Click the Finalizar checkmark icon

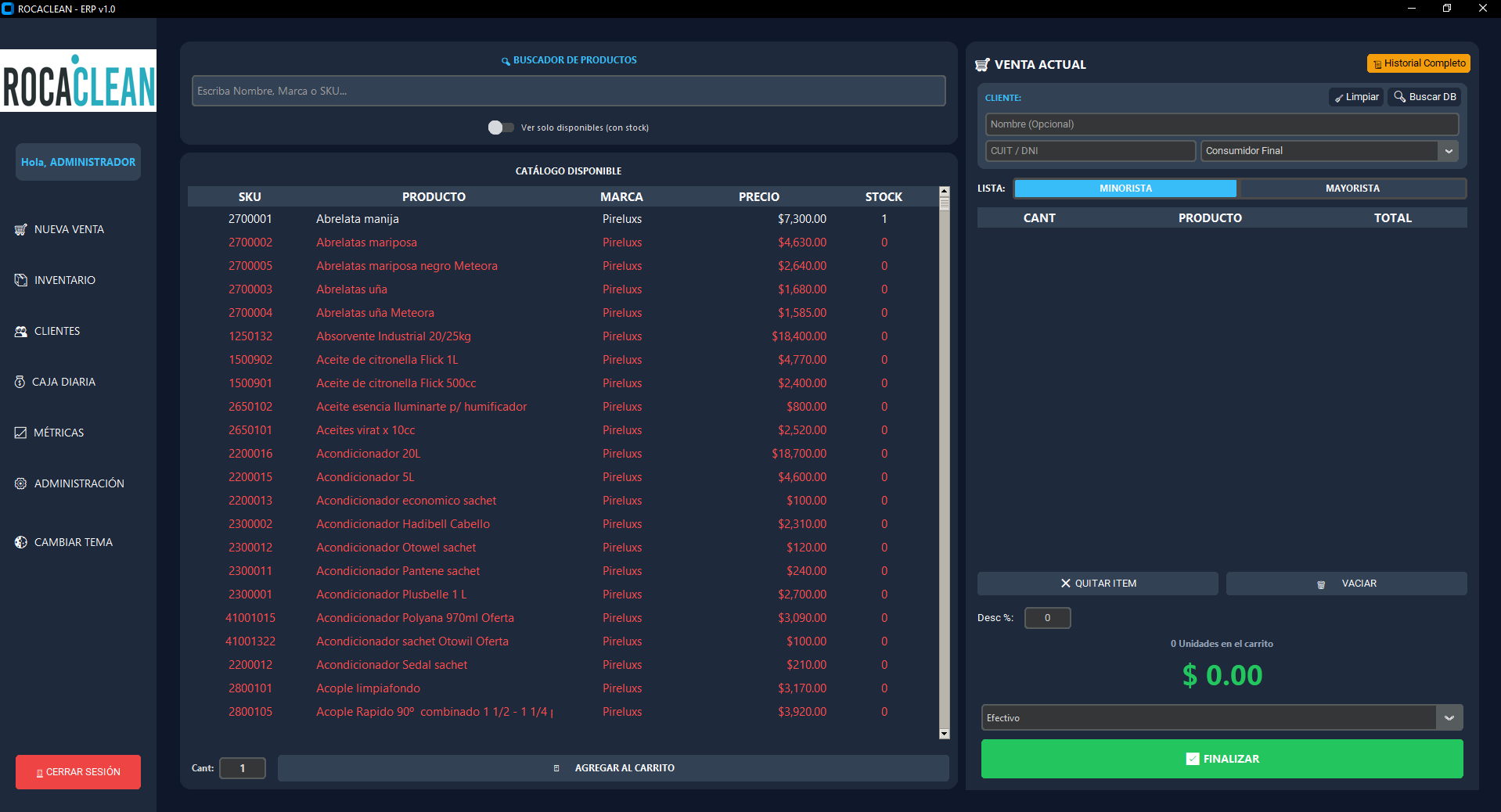click(1193, 759)
